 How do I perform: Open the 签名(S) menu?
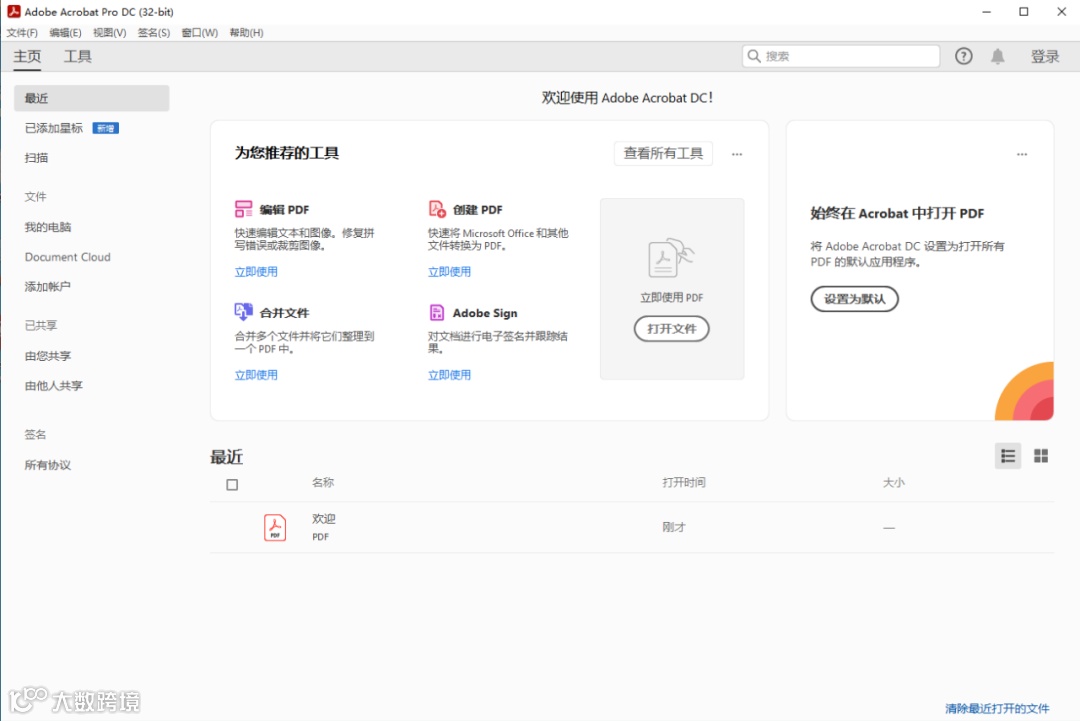154,32
